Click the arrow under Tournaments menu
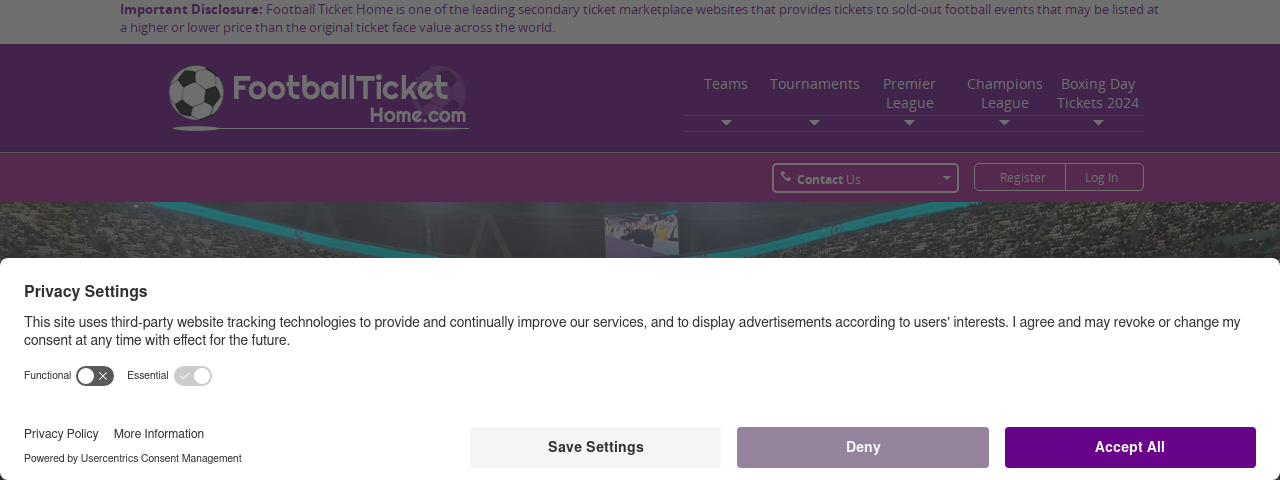This screenshot has height=480, width=1280. (x=814, y=123)
